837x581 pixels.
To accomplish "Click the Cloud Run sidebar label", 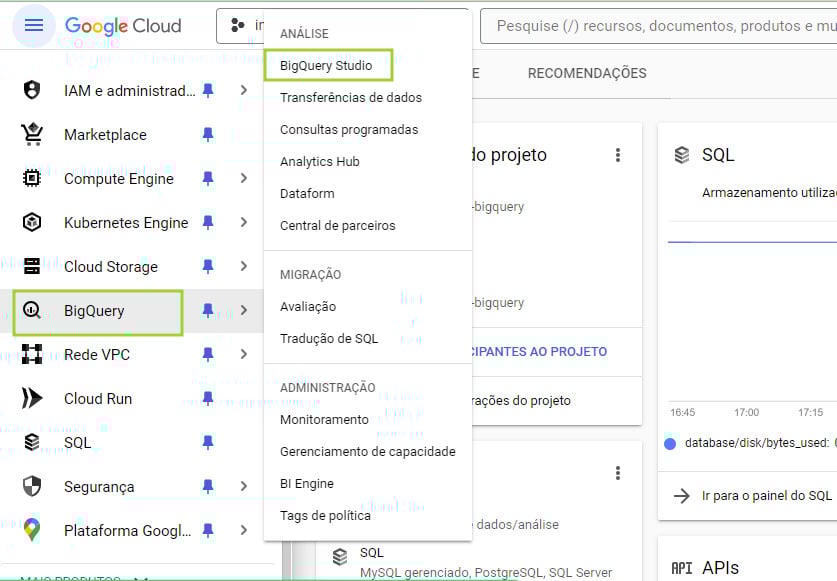I will [98, 398].
